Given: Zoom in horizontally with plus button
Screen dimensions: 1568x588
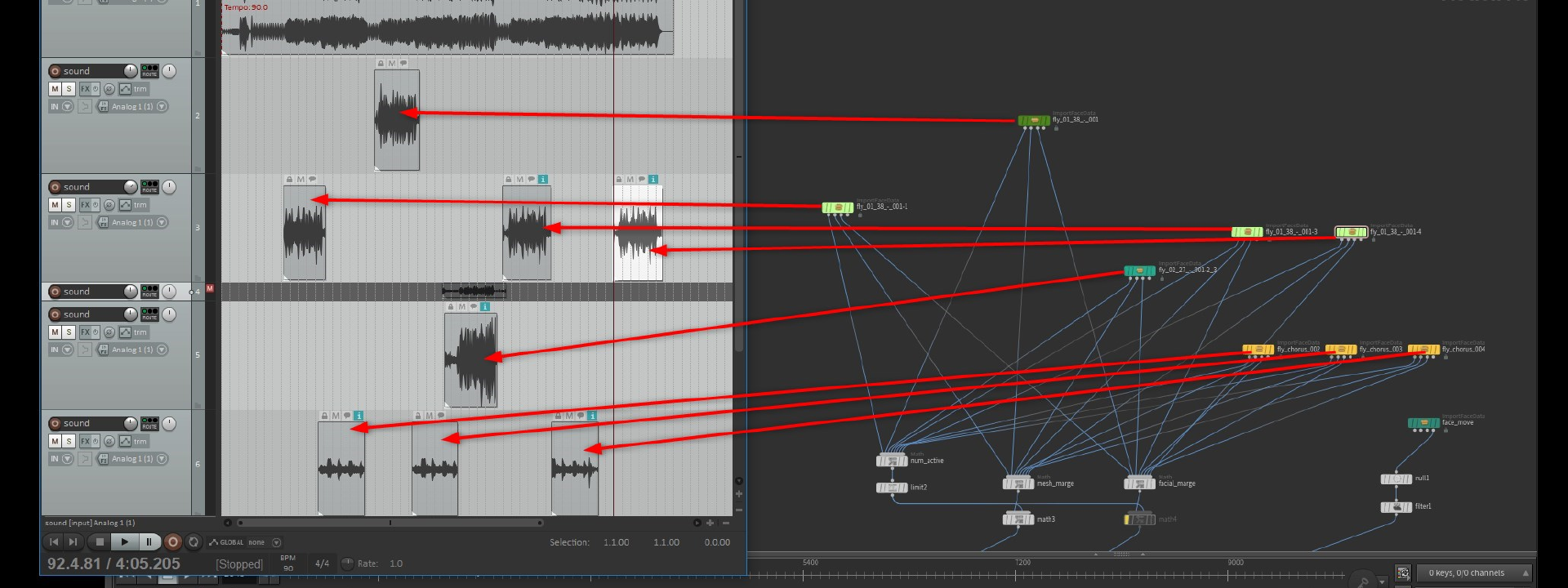Looking at the screenshot, I should pos(710,523).
